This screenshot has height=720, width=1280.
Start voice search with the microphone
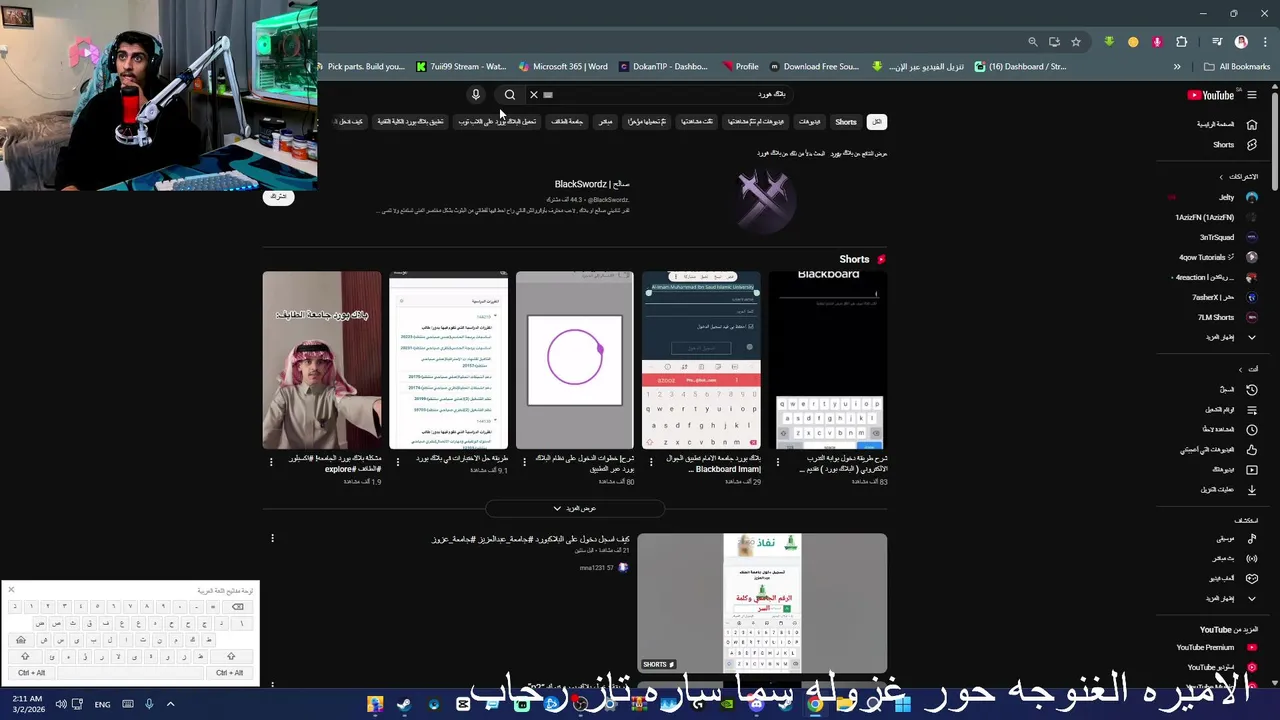point(476,95)
